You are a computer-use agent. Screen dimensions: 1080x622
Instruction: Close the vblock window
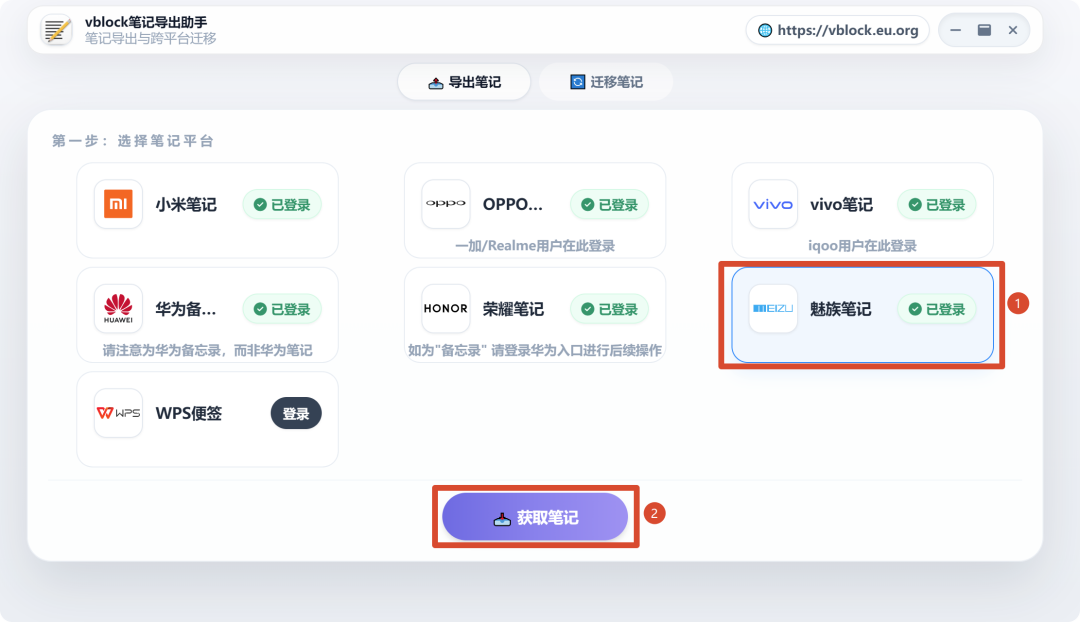tap(1012, 30)
